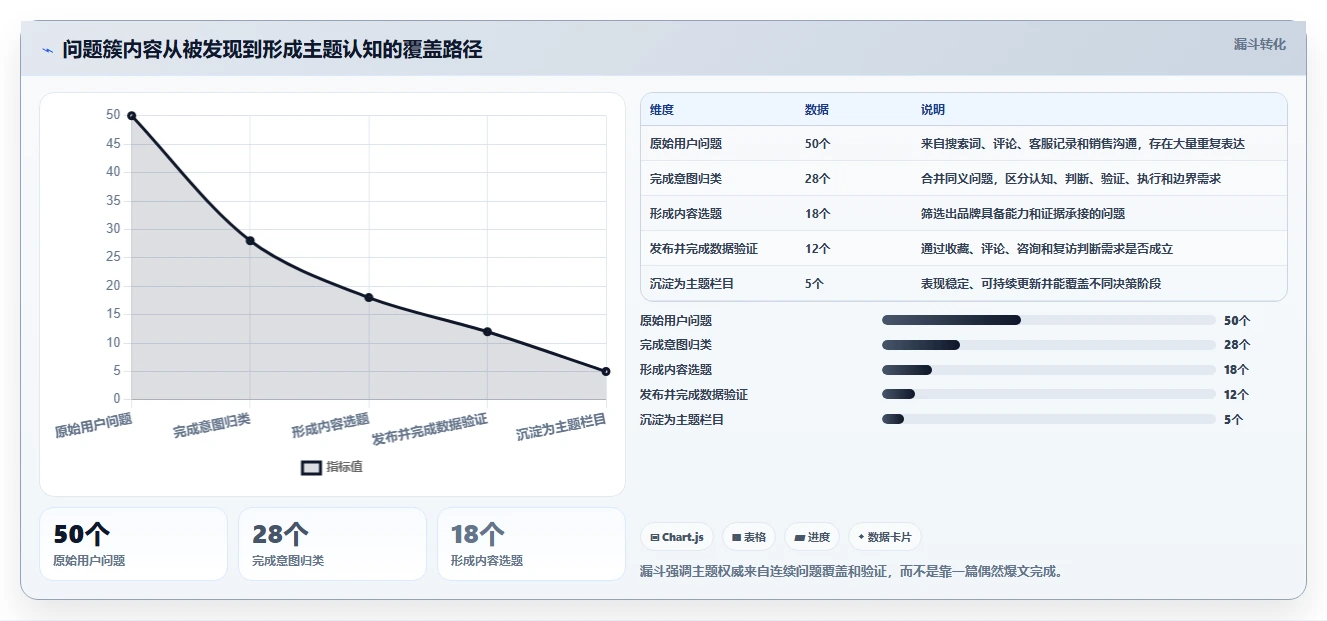Click the chart data point at value 18
1327x621 pixels.
(369, 298)
